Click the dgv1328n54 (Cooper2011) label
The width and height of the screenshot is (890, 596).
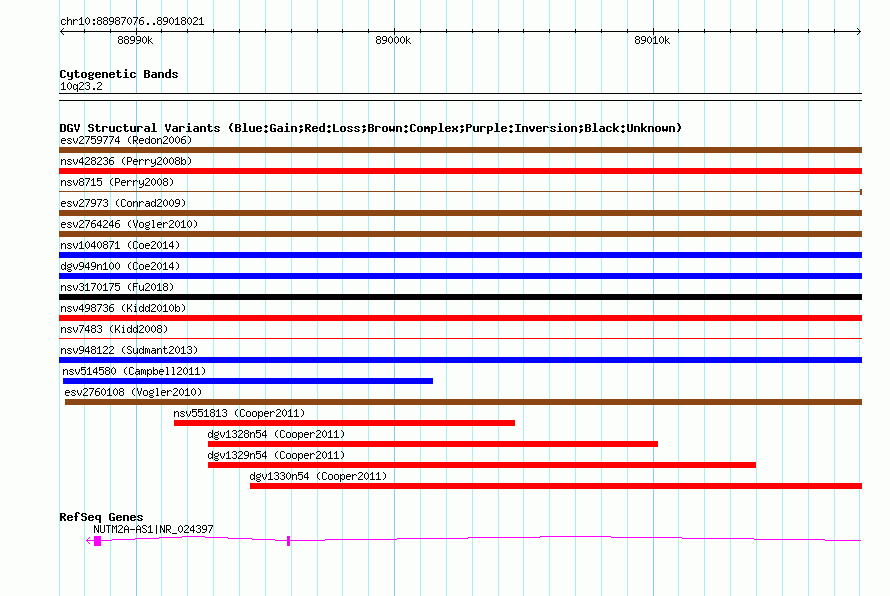[x=276, y=434]
